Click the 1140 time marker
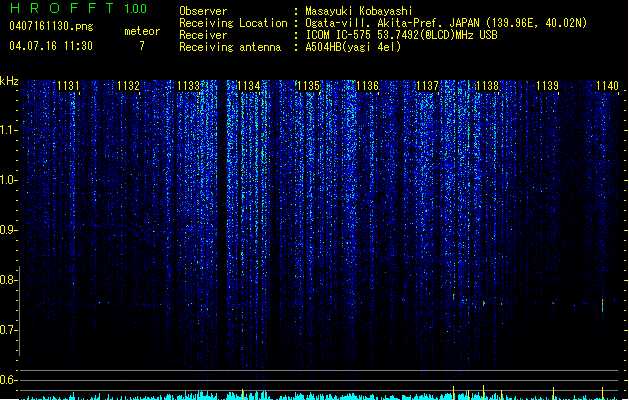Screen dimensions: 629x400 [607, 86]
